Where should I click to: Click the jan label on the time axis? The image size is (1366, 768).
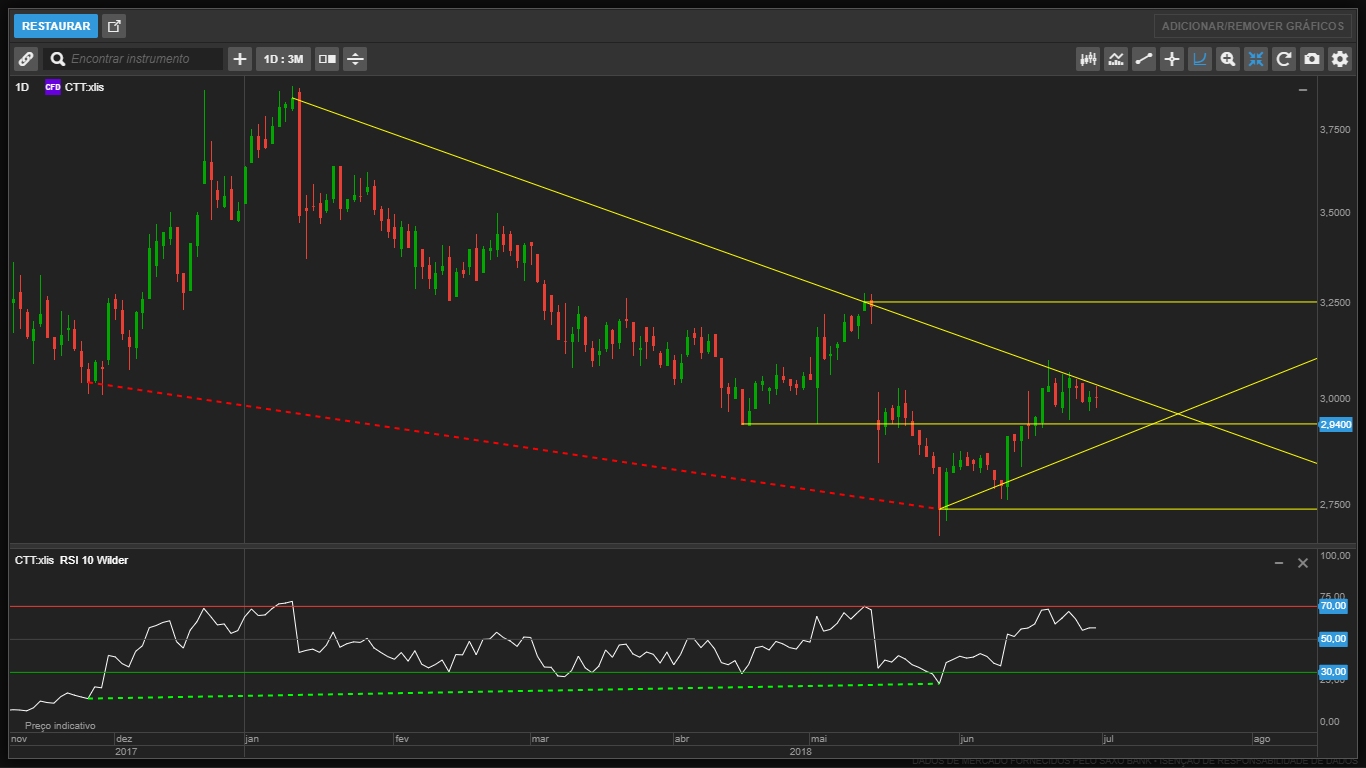[252, 739]
